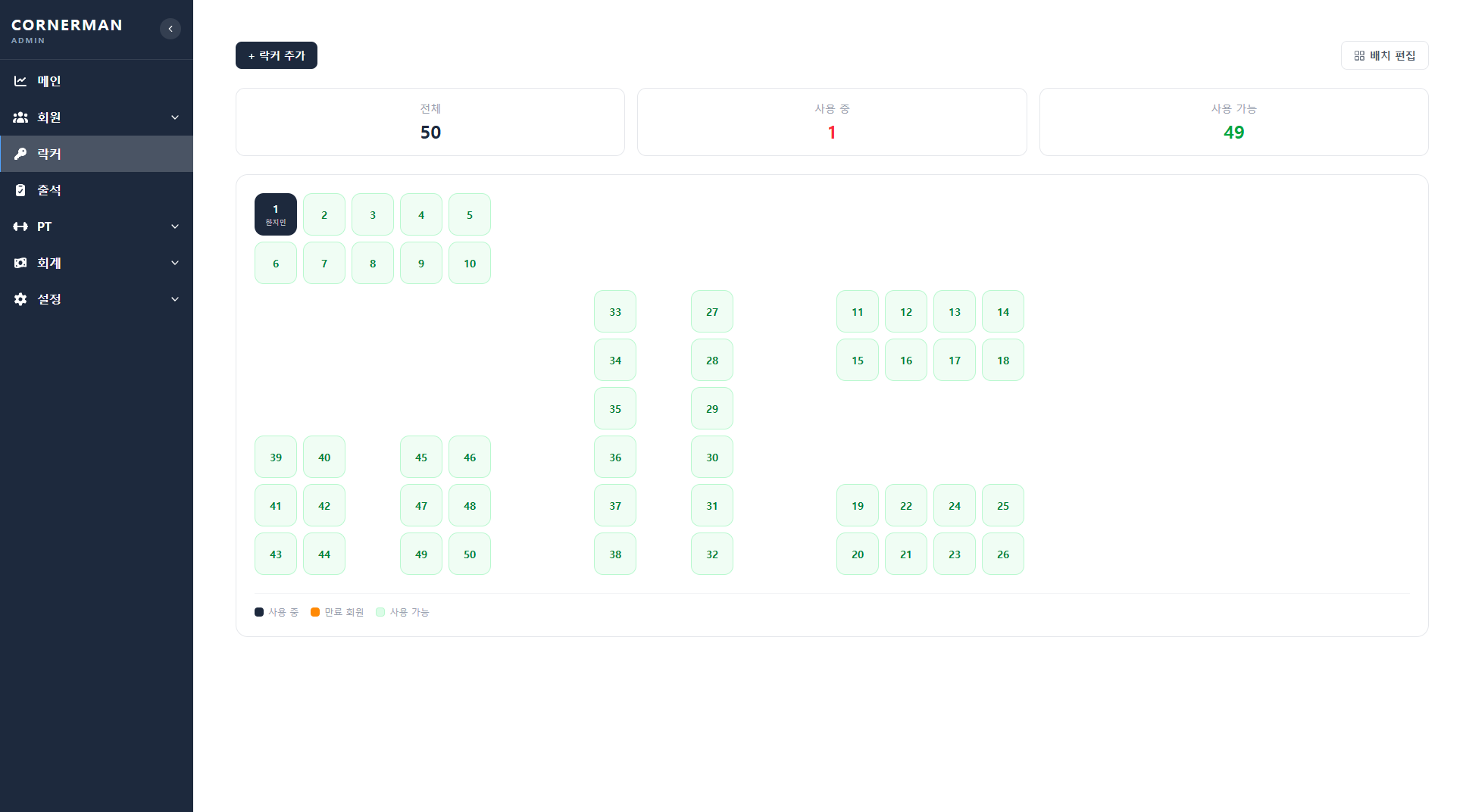Click the chart icon next to 메인
The image size is (1466, 812).
point(20,81)
